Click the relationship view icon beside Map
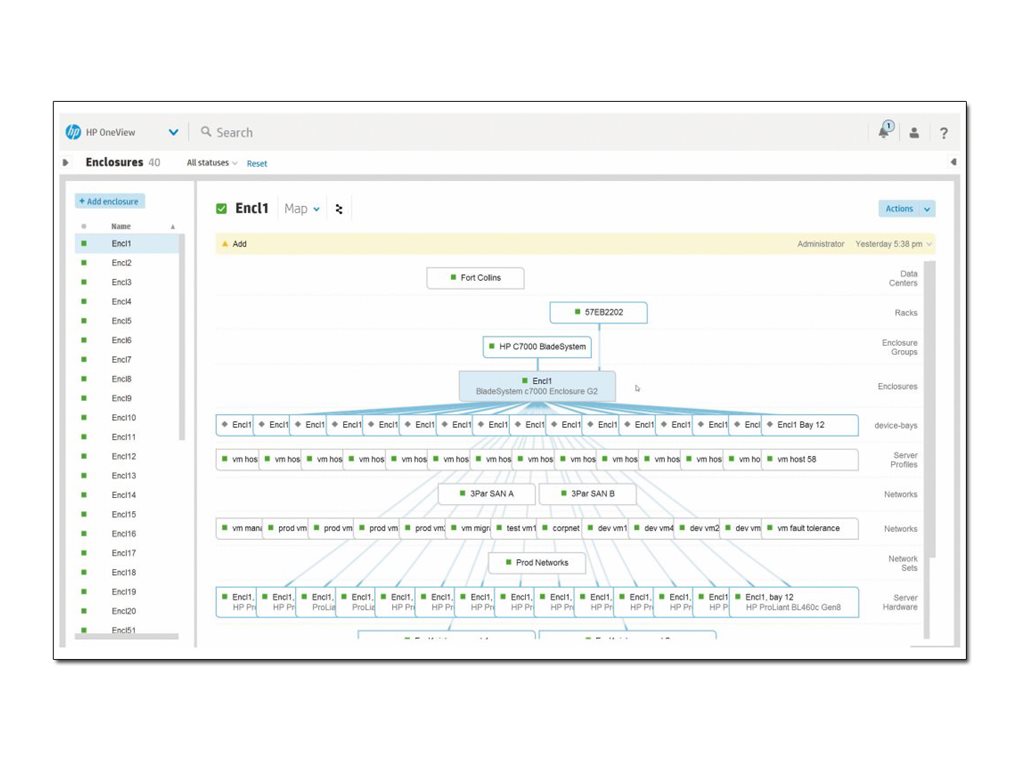Screen dimensions: 1024x768 (339, 208)
